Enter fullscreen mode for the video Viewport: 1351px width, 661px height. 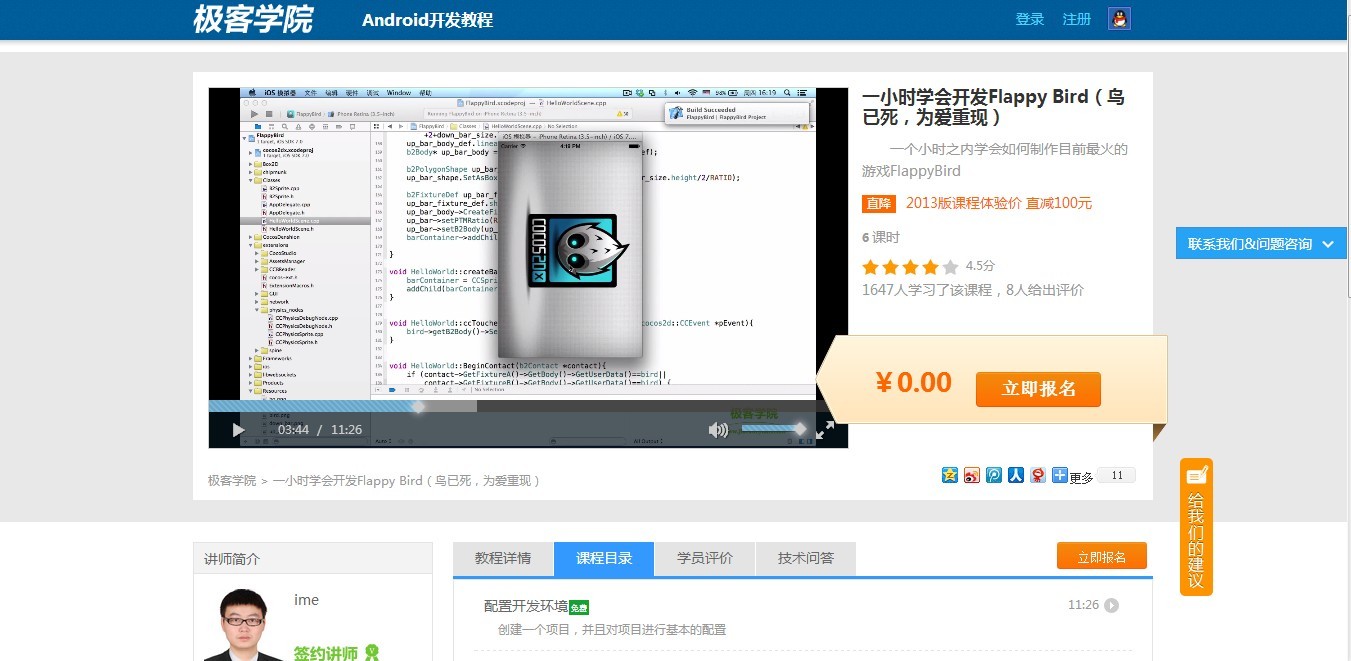[x=825, y=430]
